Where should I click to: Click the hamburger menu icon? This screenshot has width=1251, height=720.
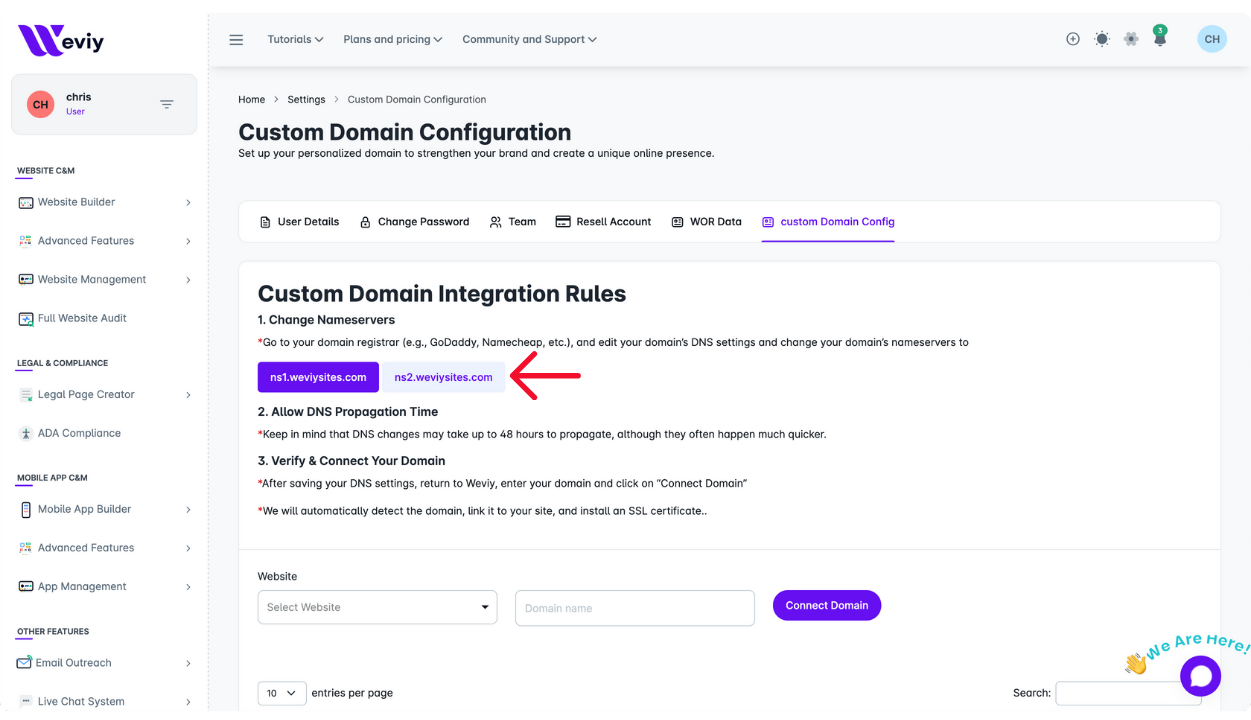236,40
